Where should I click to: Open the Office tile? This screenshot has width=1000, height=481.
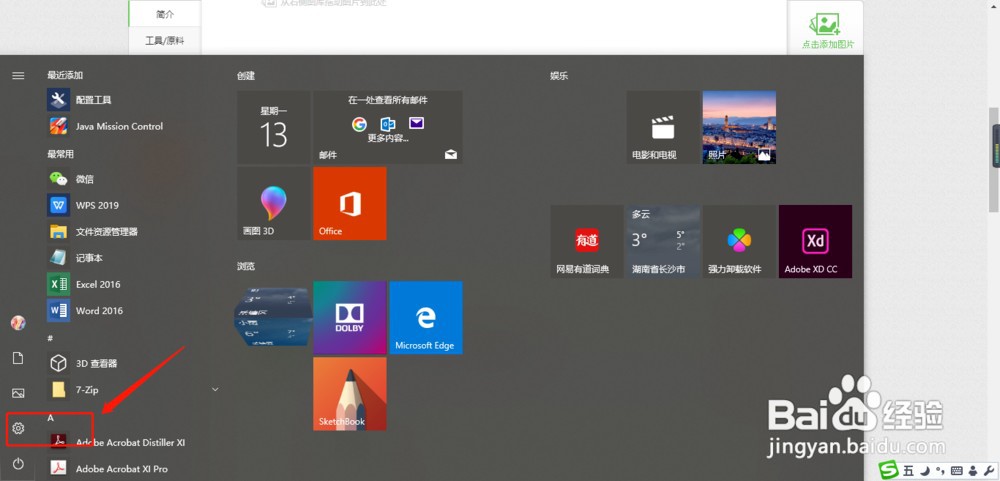349,204
